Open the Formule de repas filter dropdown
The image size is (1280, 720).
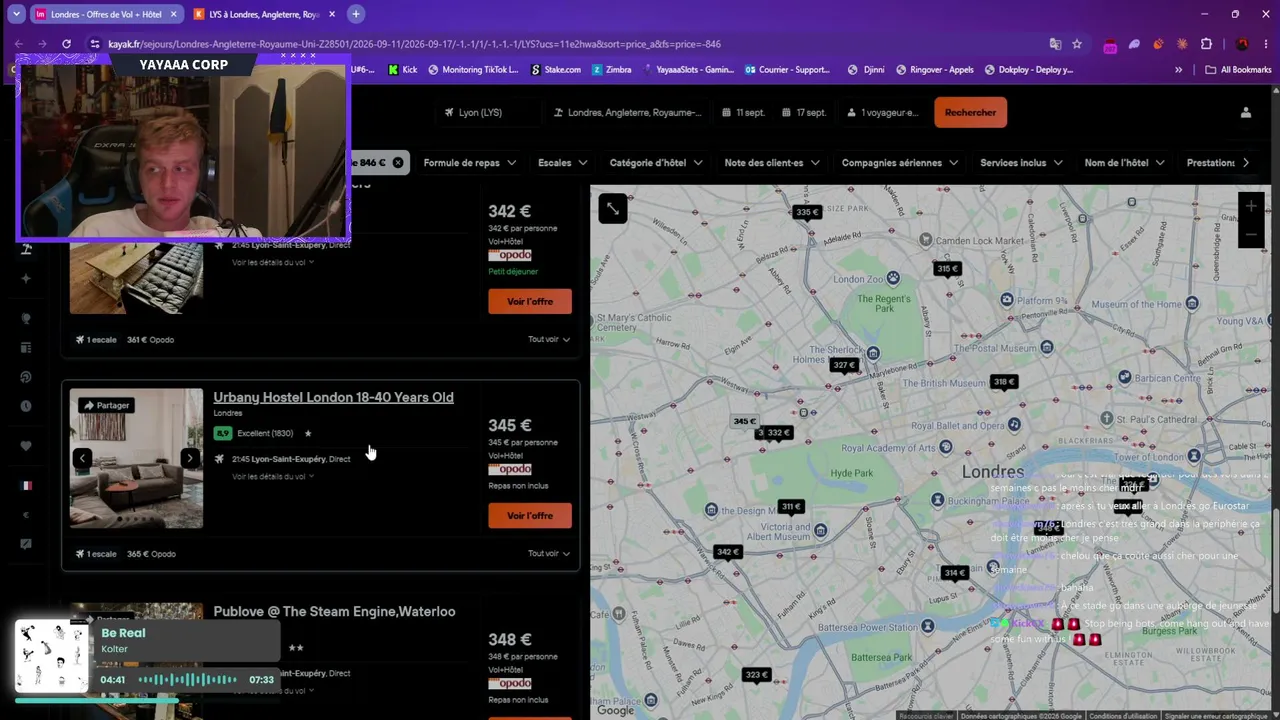(x=470, y=163)
